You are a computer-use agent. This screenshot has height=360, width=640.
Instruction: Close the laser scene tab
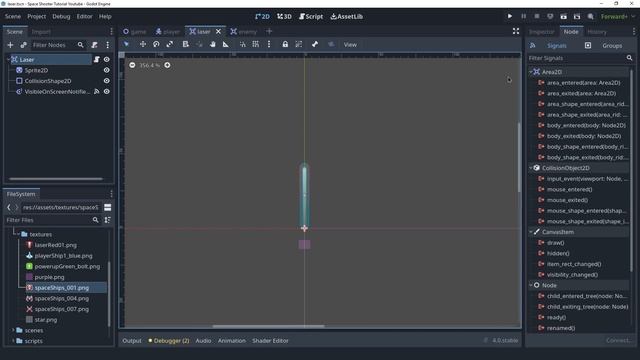(x=218, y=31)
